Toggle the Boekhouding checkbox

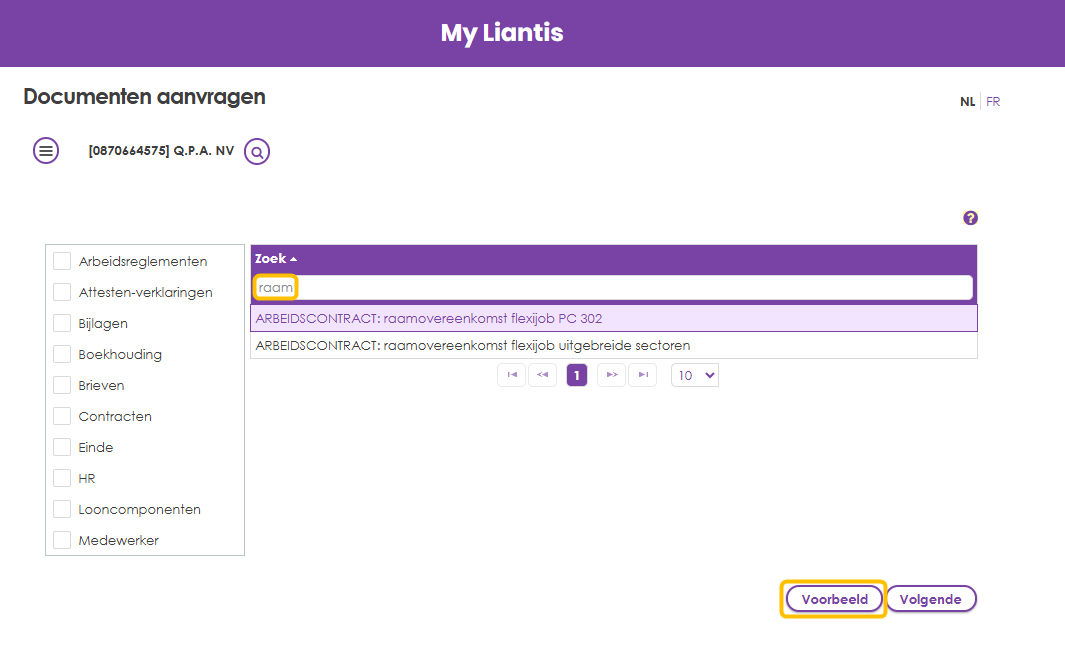pos(62,354)
